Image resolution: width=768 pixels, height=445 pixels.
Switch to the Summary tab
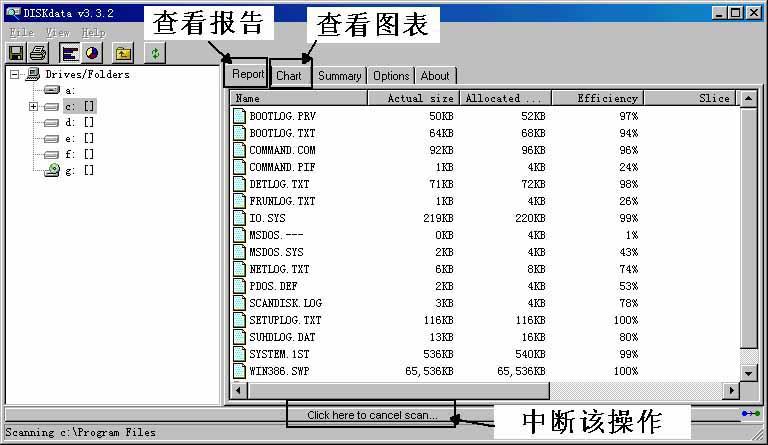[339, 76]
